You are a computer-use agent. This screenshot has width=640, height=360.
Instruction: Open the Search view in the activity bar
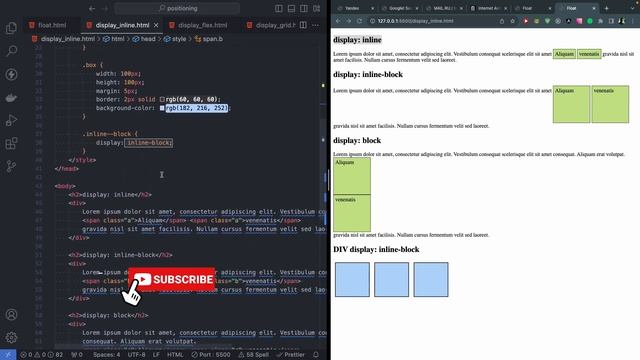[x=11, y=51]
